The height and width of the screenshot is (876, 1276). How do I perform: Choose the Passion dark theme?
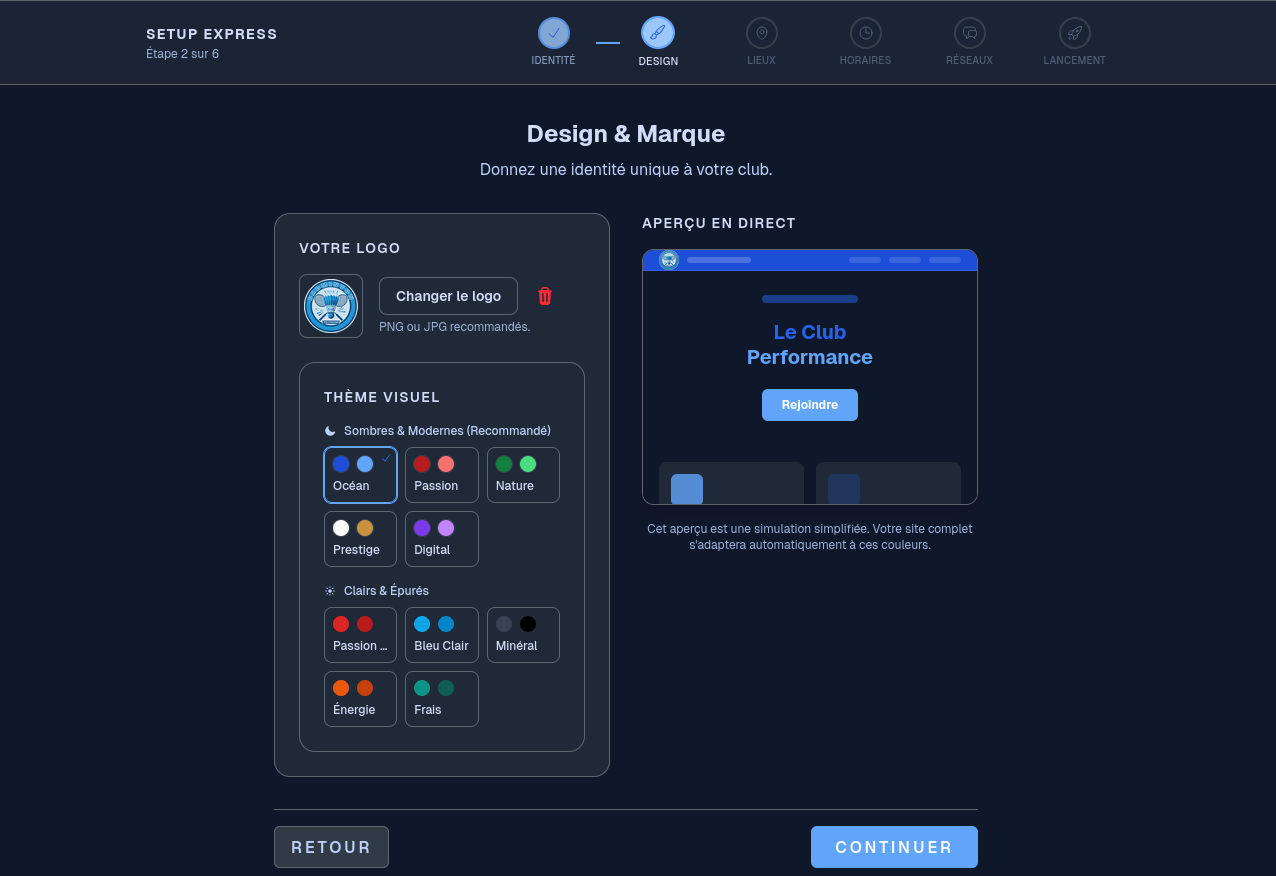click(441, 475)
